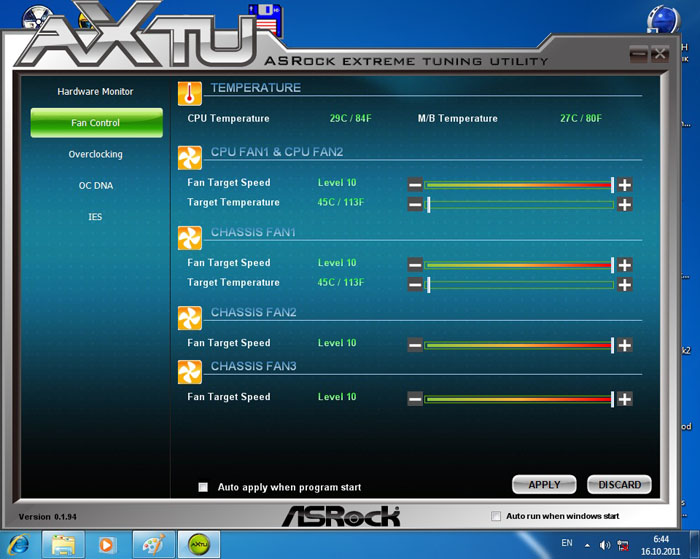Decrease Chassis Fan1 target speed with minus
This screenshot has height=559, width=700.
(x=415, y=265)
